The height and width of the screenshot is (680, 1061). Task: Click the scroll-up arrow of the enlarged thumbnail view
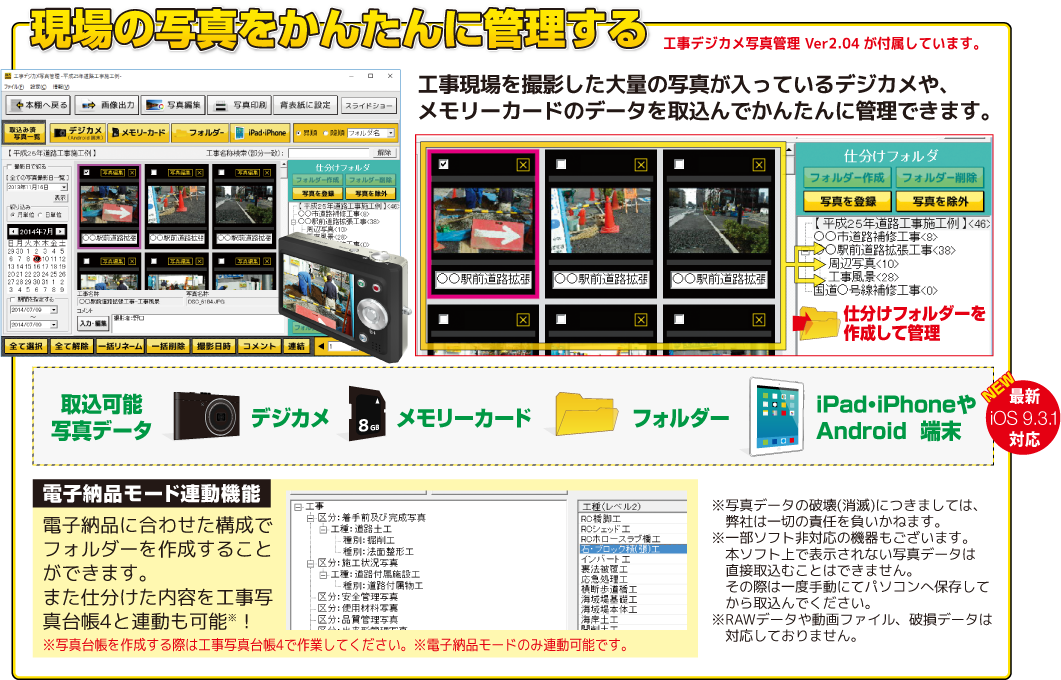coord(790,149)
